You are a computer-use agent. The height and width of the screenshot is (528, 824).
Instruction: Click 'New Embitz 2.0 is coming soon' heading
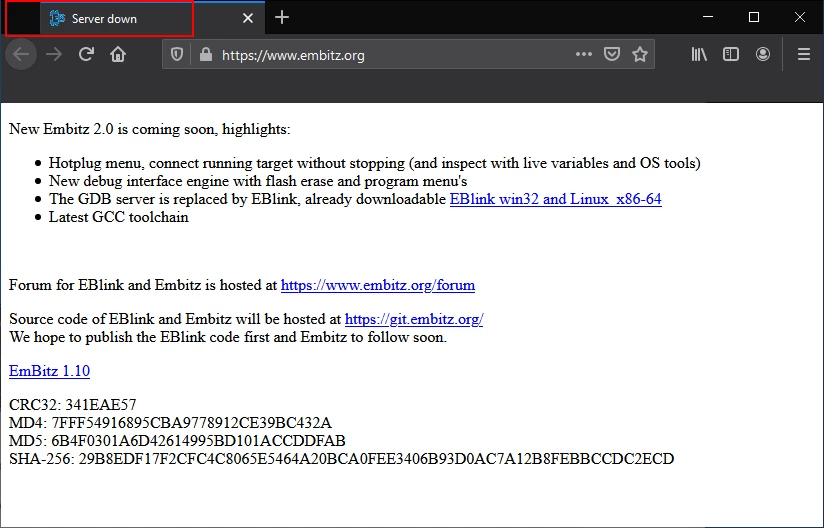[x=150, y=129]
